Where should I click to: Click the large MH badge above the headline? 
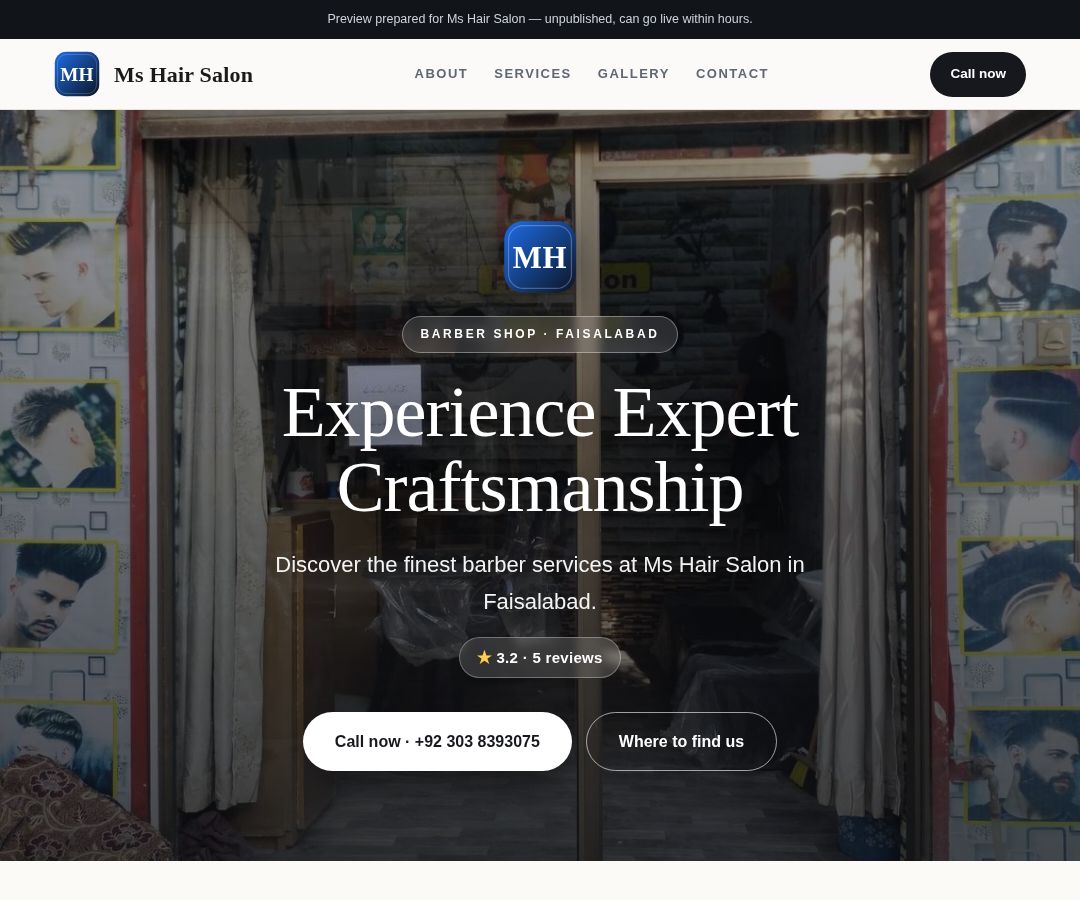(539, 257)
